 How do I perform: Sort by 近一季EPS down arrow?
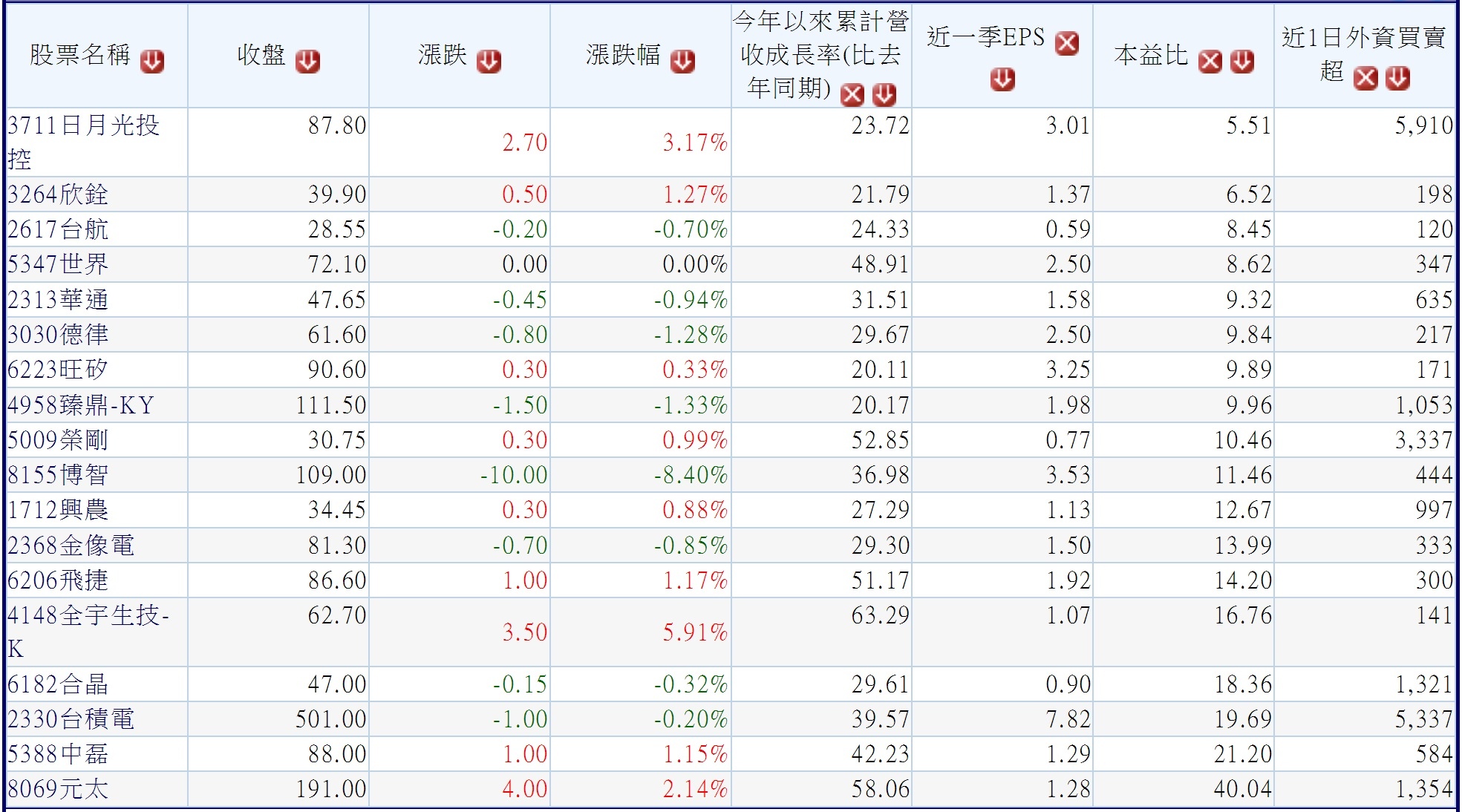click(1002, 79)
